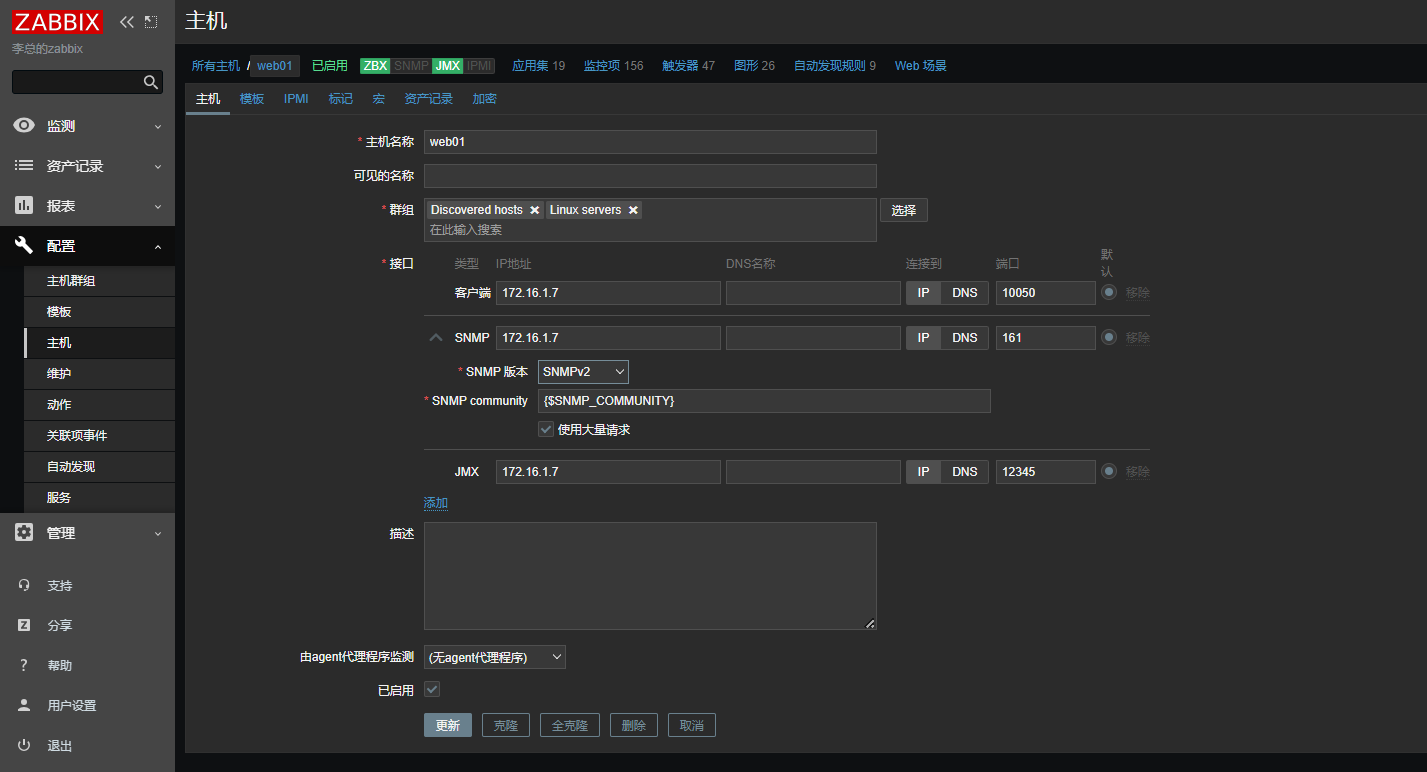Switch to the 资产记录 tab

tap(429, 99)
